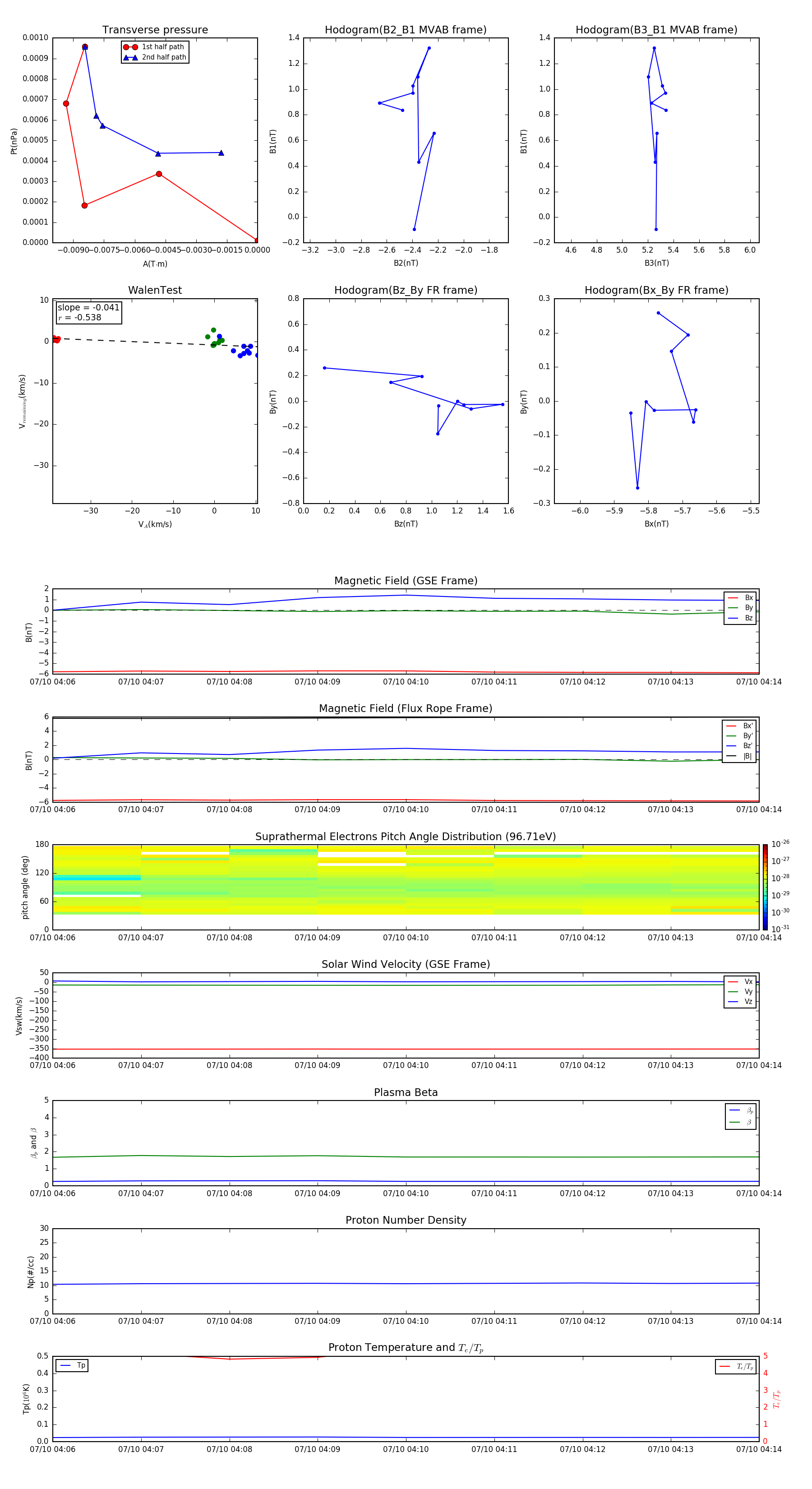This screenshot has height=1489, width=812.
Task: Click the lowest data point in B2_B1 hodogram
Action: (415, 230)
